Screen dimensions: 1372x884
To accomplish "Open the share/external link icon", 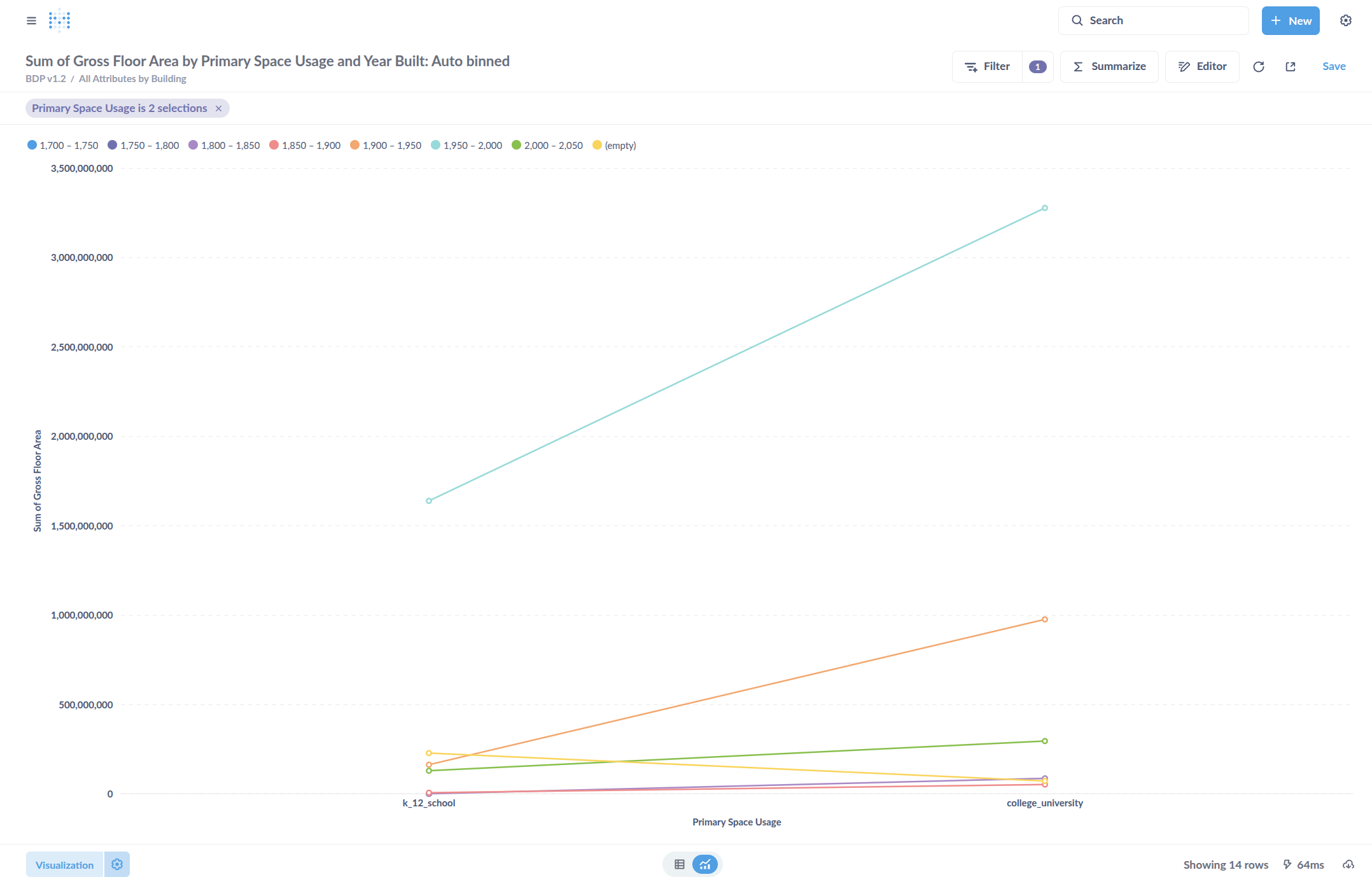I will [x=1291, y=67].
